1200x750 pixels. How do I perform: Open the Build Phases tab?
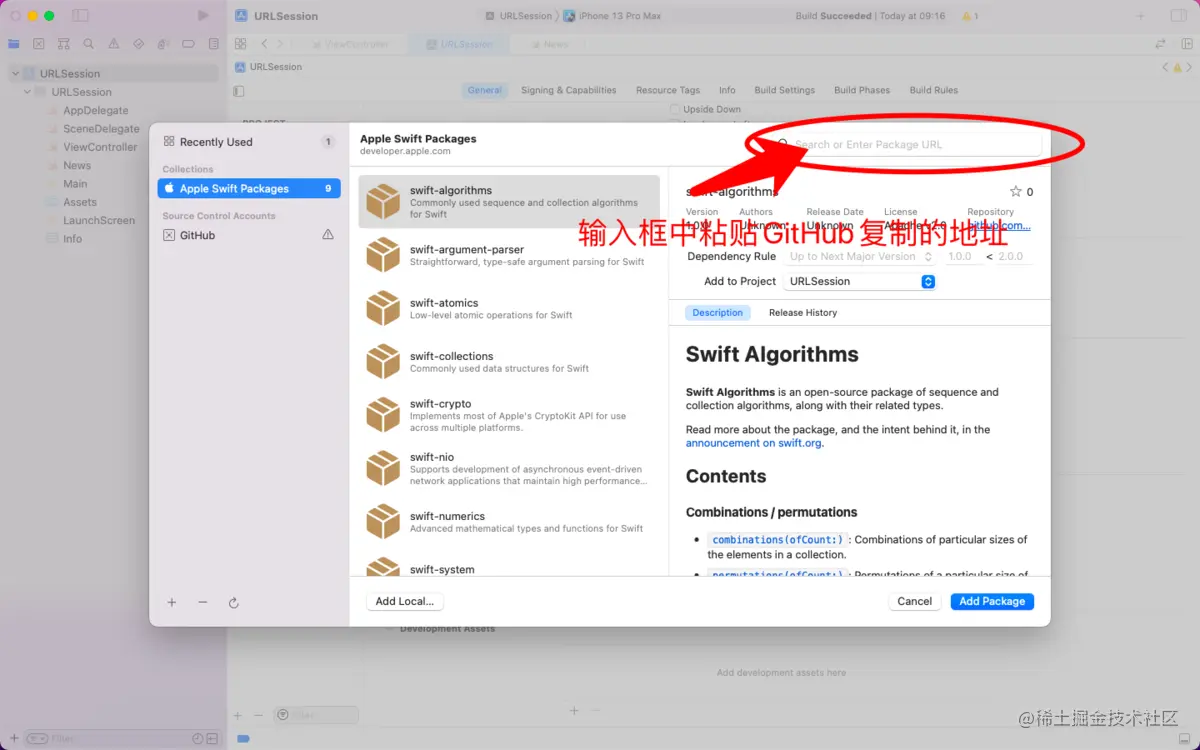pos(862,90)
